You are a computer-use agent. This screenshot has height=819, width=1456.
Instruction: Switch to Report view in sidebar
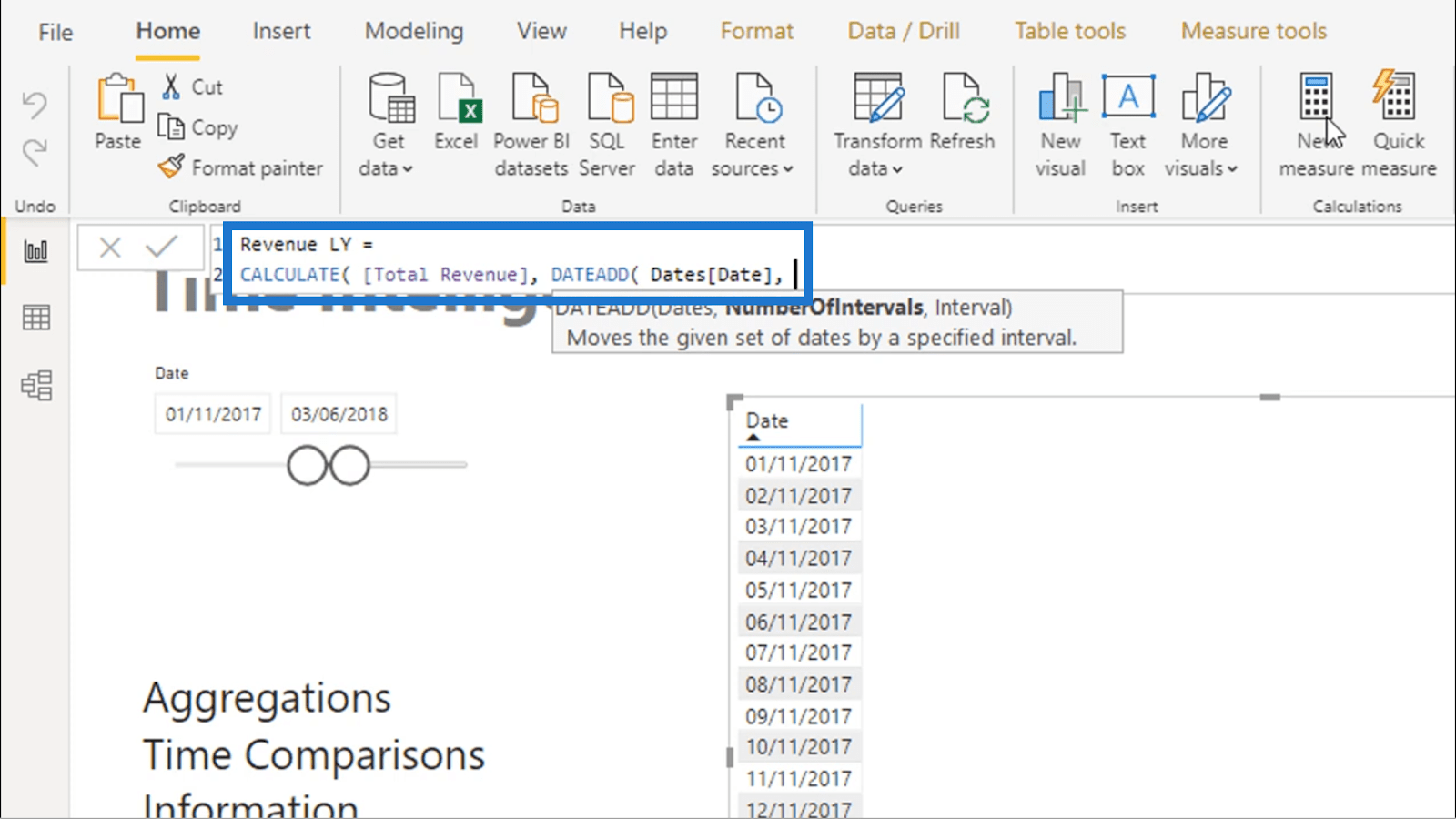click(36, 251)
